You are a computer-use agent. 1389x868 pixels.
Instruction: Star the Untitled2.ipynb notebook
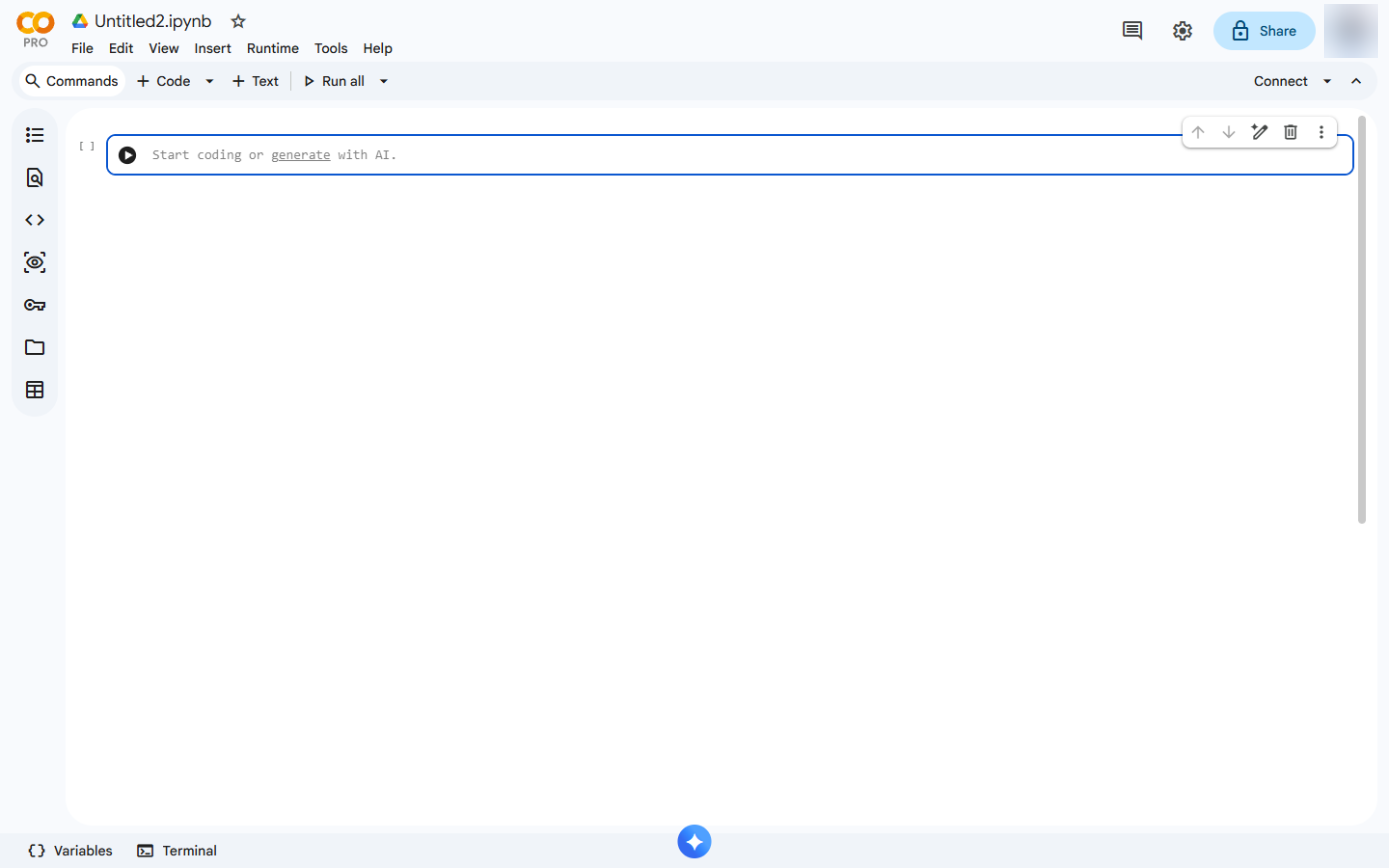pos(238,21)
